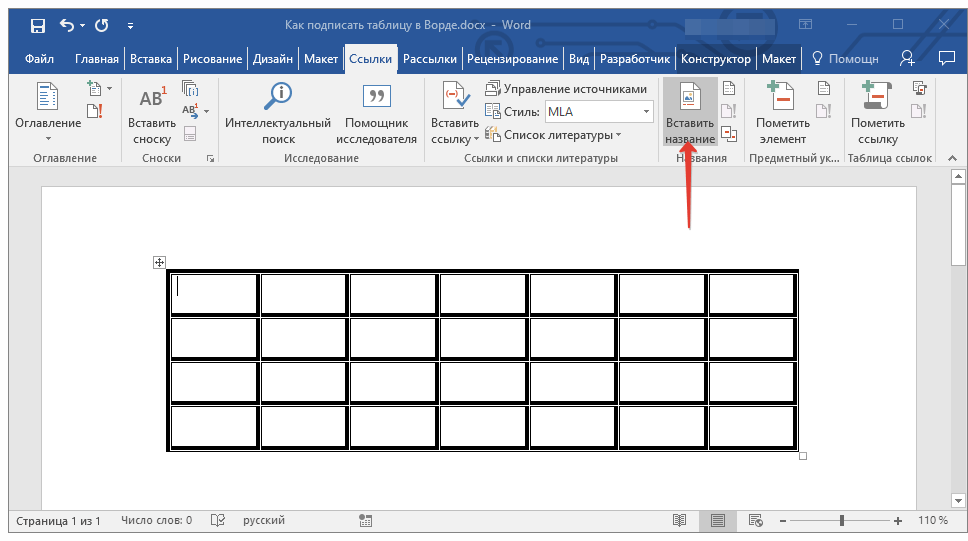Image resolution: width=968 pixels, height=541 pixels.
Task: Switch to Read Mode view in status bar
Action: point(680,521)
